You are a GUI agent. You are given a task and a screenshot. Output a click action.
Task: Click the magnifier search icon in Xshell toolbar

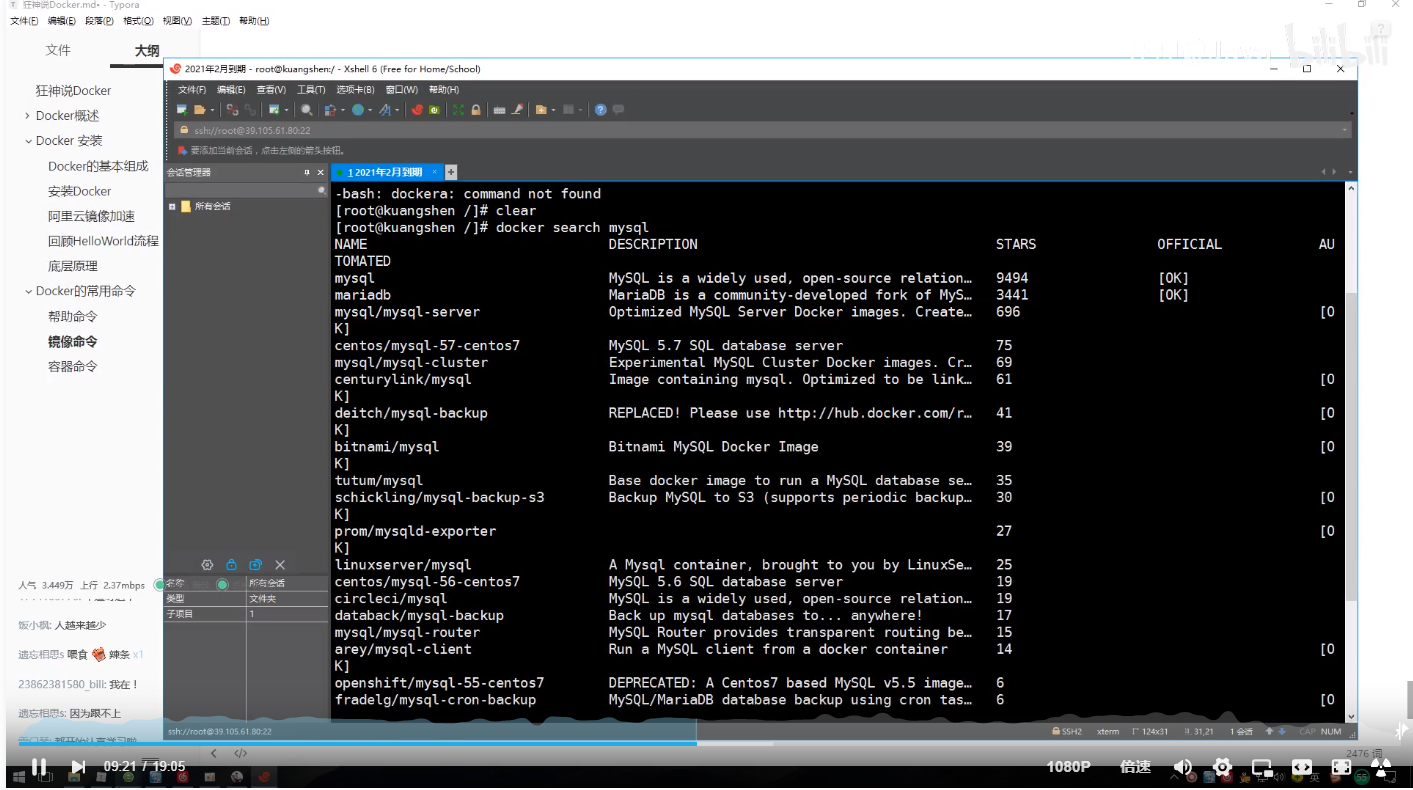pos(306,110)
